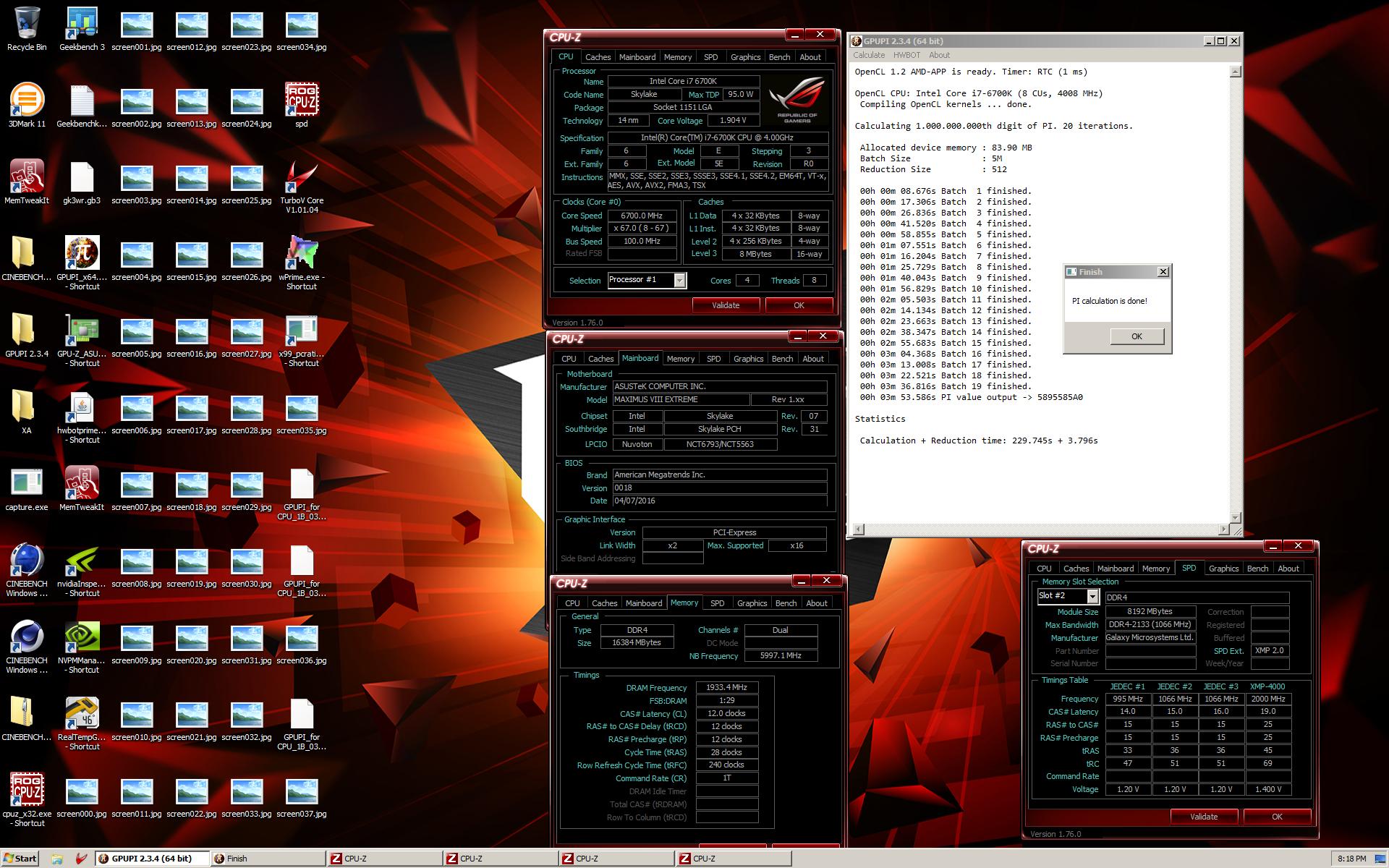Click Validate in the SPD CPU-Z window

click(x=1204, y=817)
